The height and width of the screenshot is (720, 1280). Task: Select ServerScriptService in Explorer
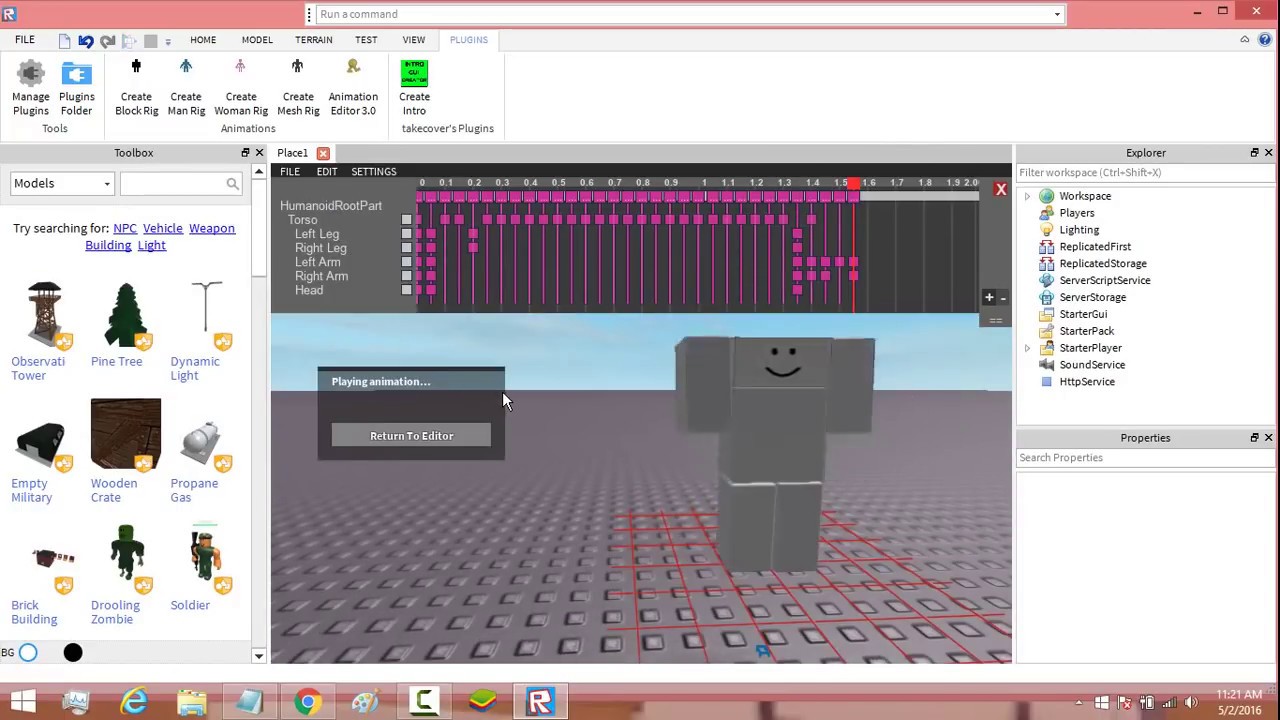tap(1105, 280)
